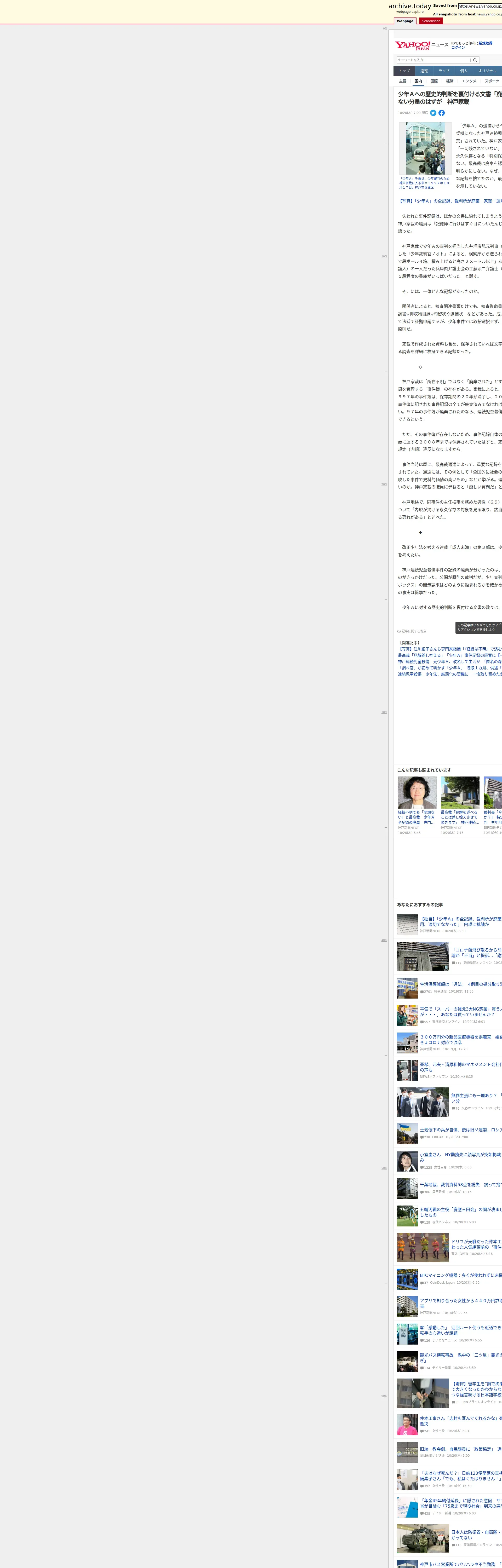
Task: Open recommended 観光バス横転事故 article
Action: tap(461, 1357)
